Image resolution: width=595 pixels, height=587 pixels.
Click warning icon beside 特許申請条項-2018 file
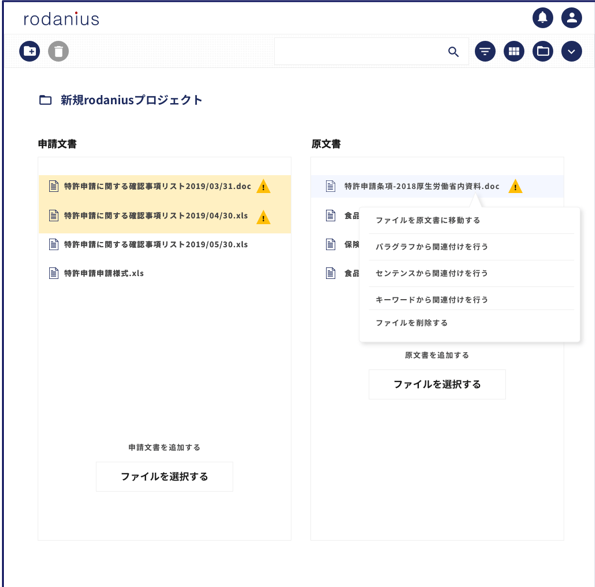tap(515, 186)
